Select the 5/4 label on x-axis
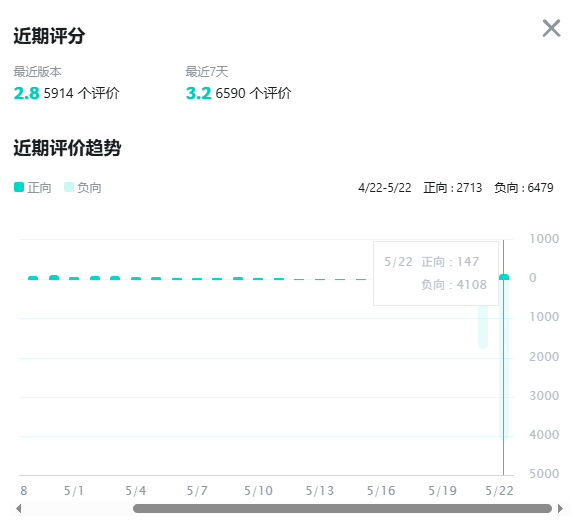Image resolution: width=587 pixels, height=531 pixels. pos(136,491)
